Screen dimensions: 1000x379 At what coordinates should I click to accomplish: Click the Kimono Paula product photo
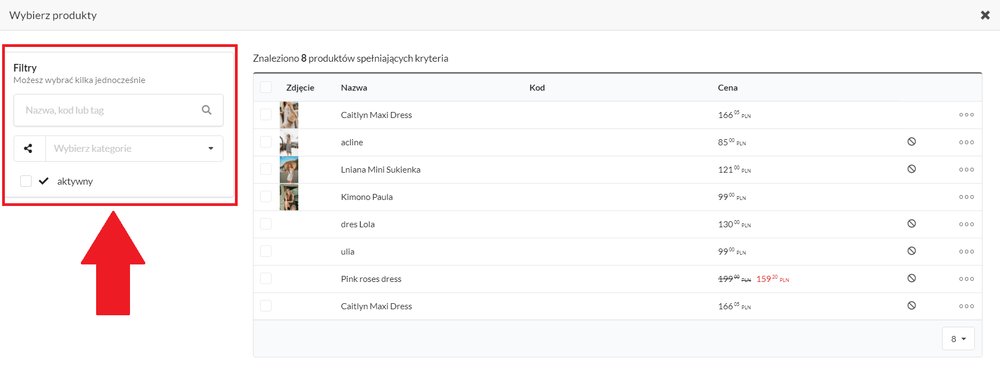pyautogui.click(x=289, y=197)
